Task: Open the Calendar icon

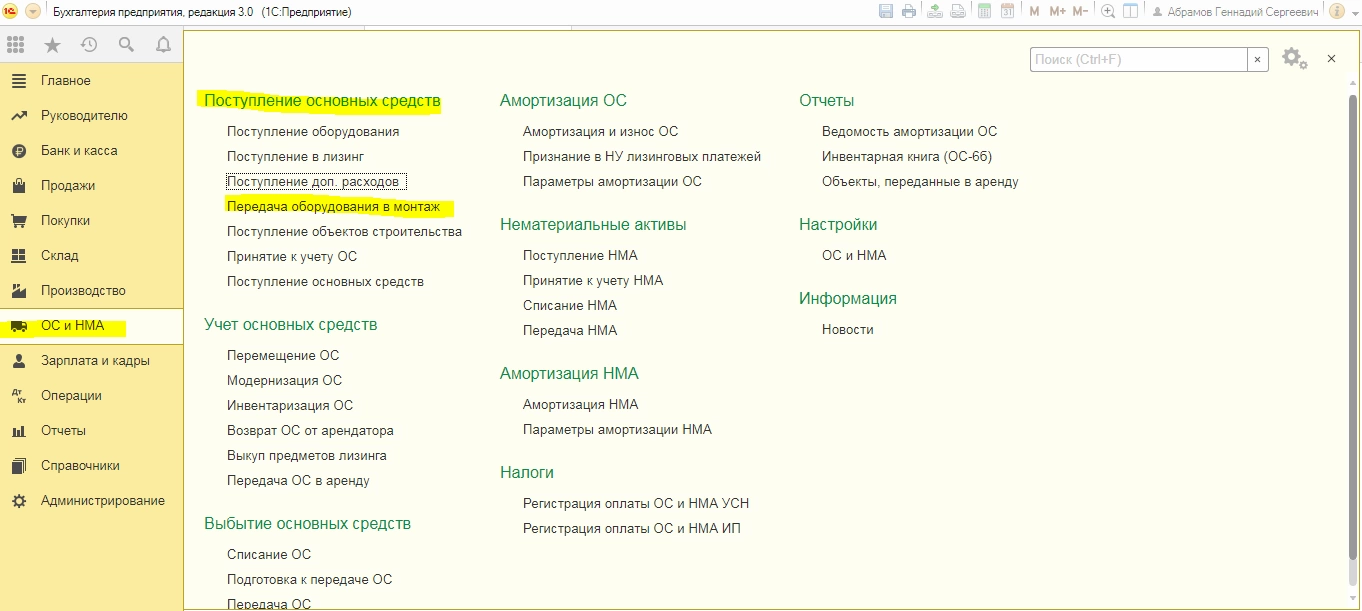Action: pyautogui.click(x=1007, y=11)
